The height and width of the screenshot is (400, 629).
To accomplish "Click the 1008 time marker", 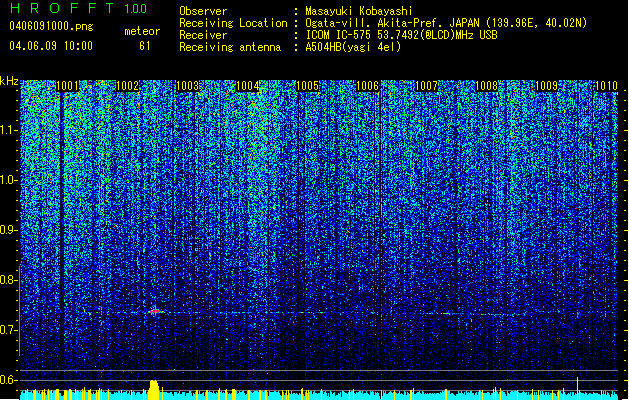I will pos(487,86).
